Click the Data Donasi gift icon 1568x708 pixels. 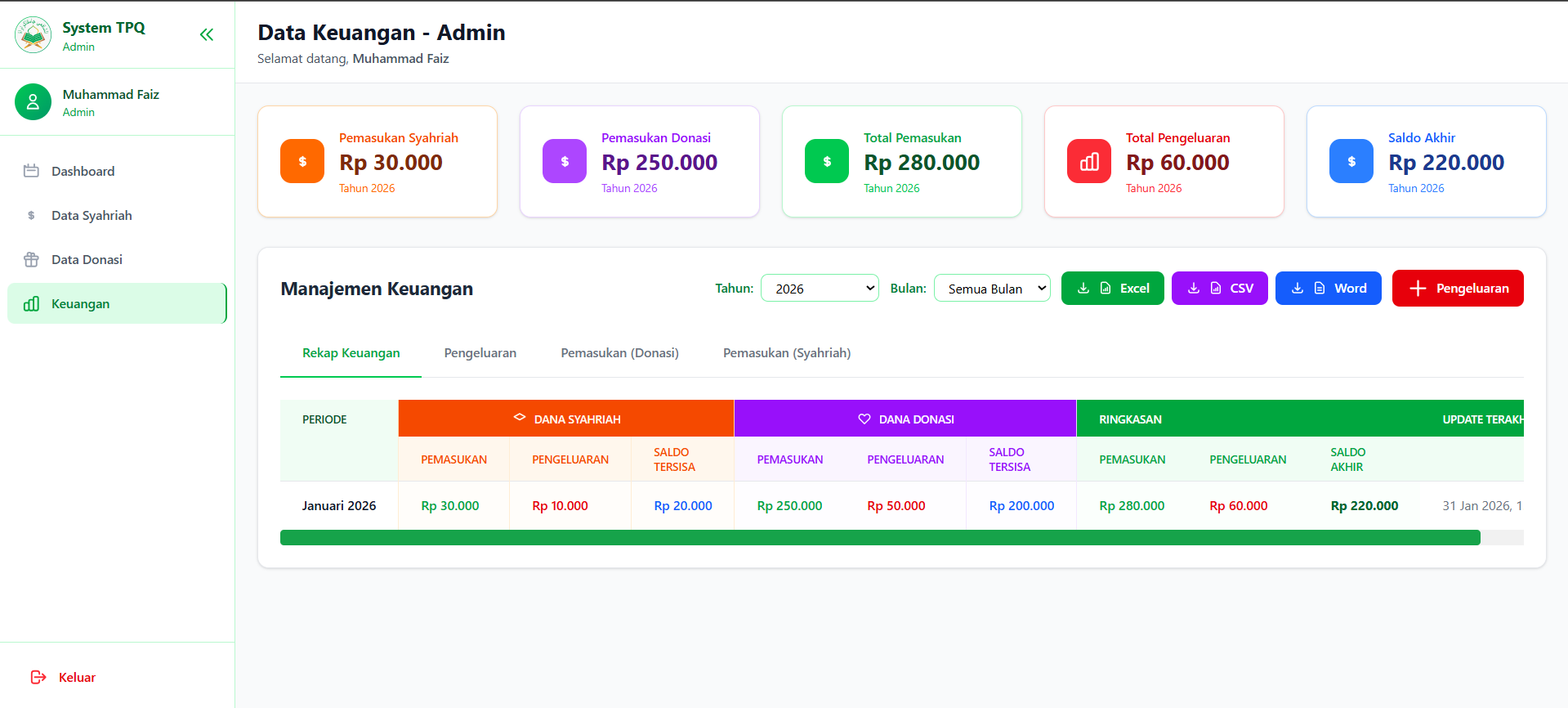[x=31, y=259]
